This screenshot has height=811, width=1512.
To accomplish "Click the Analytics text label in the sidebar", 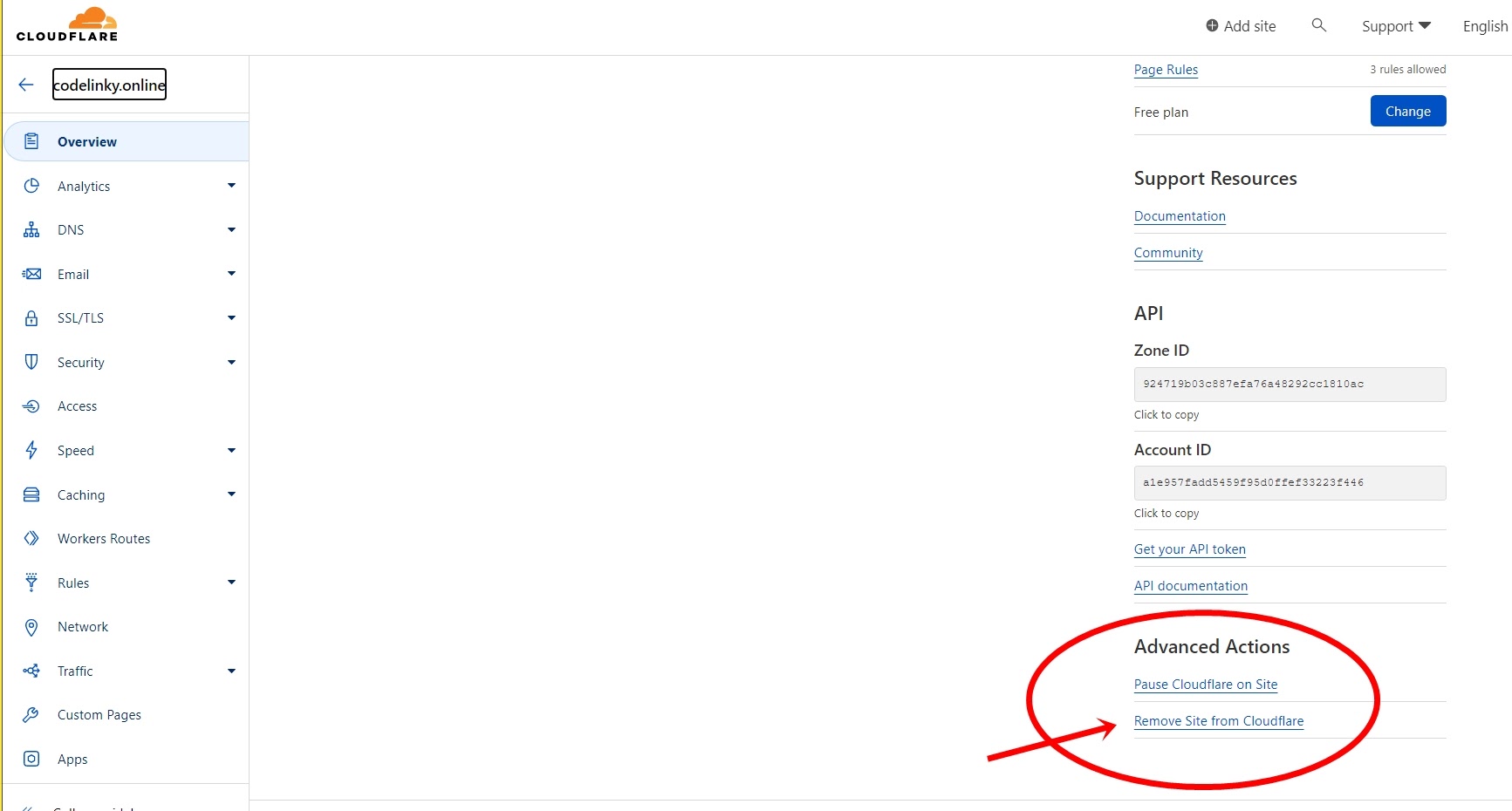I will click(84, 187).
